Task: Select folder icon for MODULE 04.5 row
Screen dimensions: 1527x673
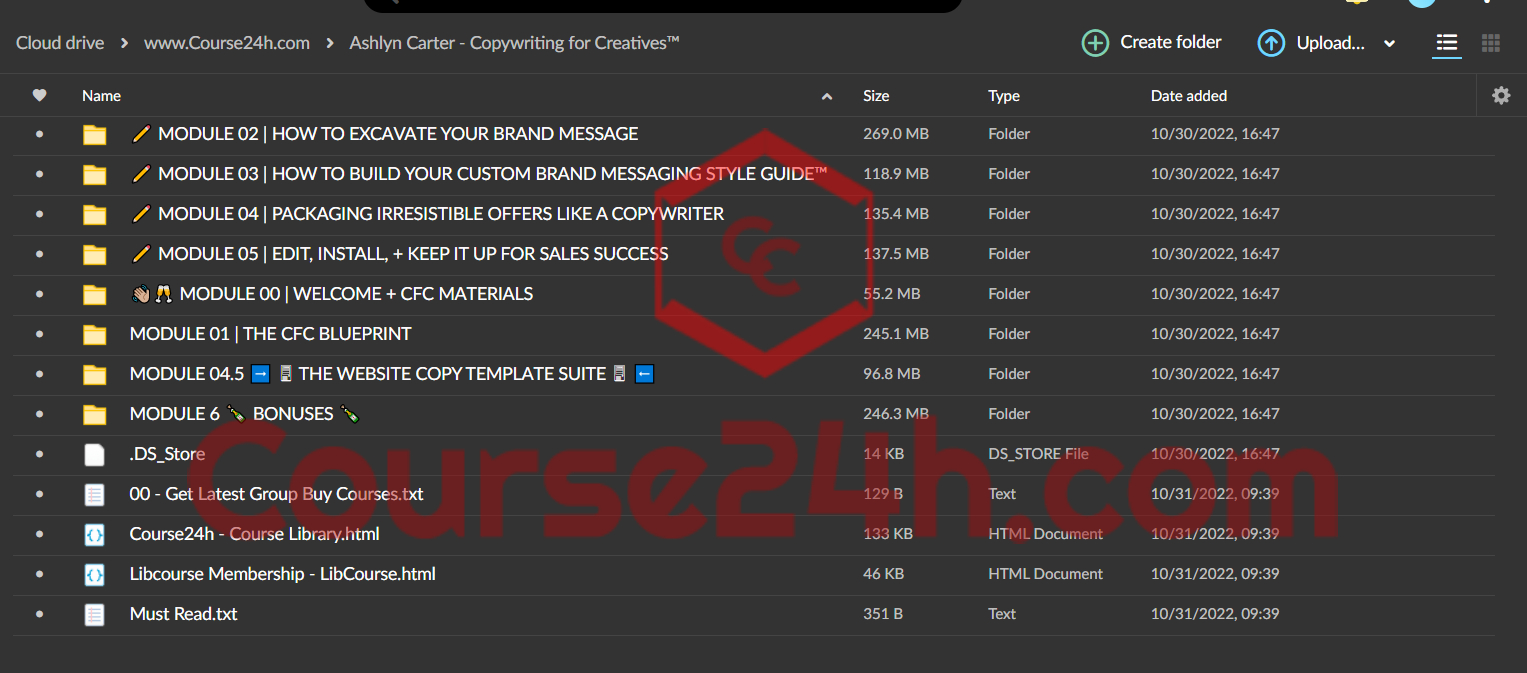Action: pos(94,375)
